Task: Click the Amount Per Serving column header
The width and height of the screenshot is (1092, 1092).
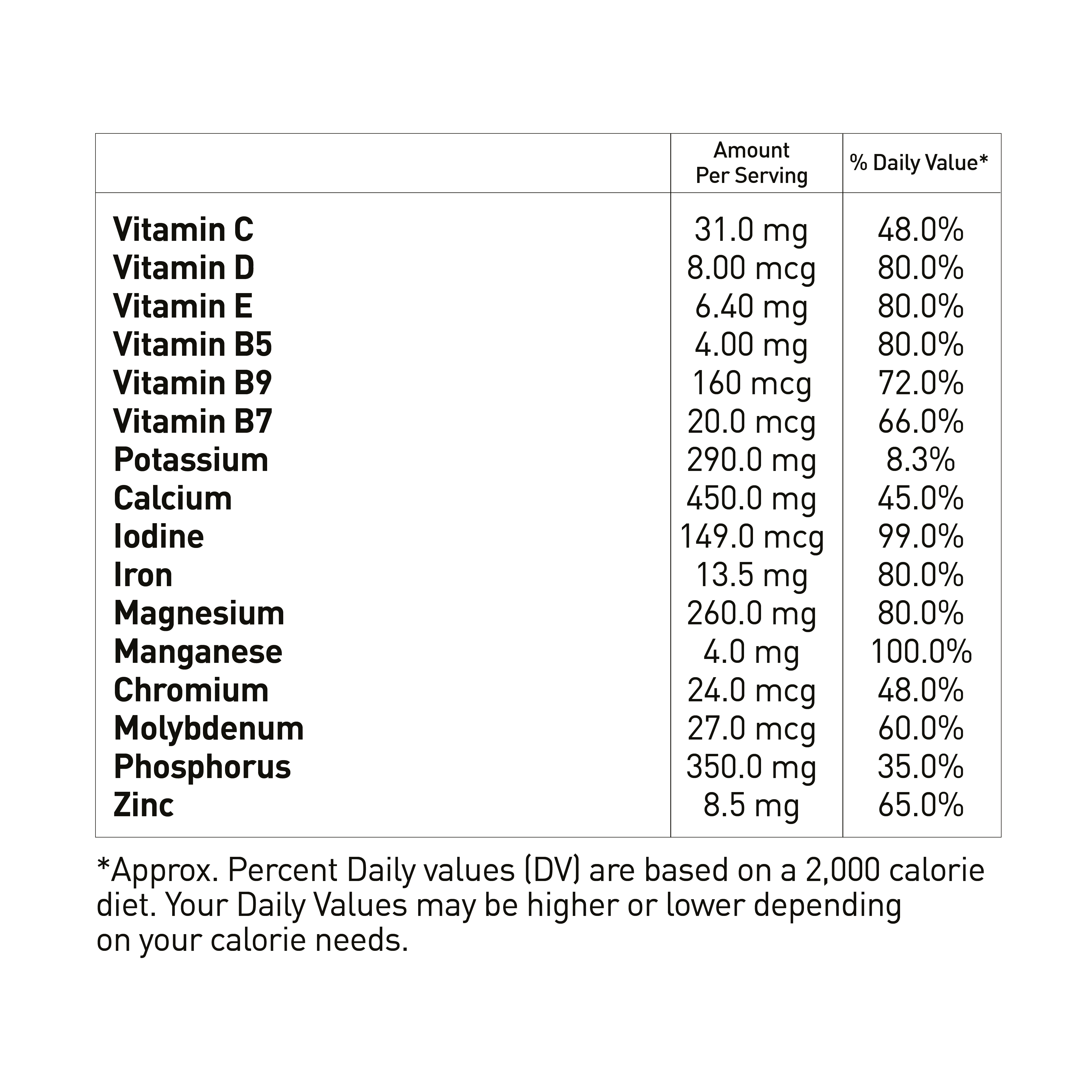Action: (x=751, y=163)
